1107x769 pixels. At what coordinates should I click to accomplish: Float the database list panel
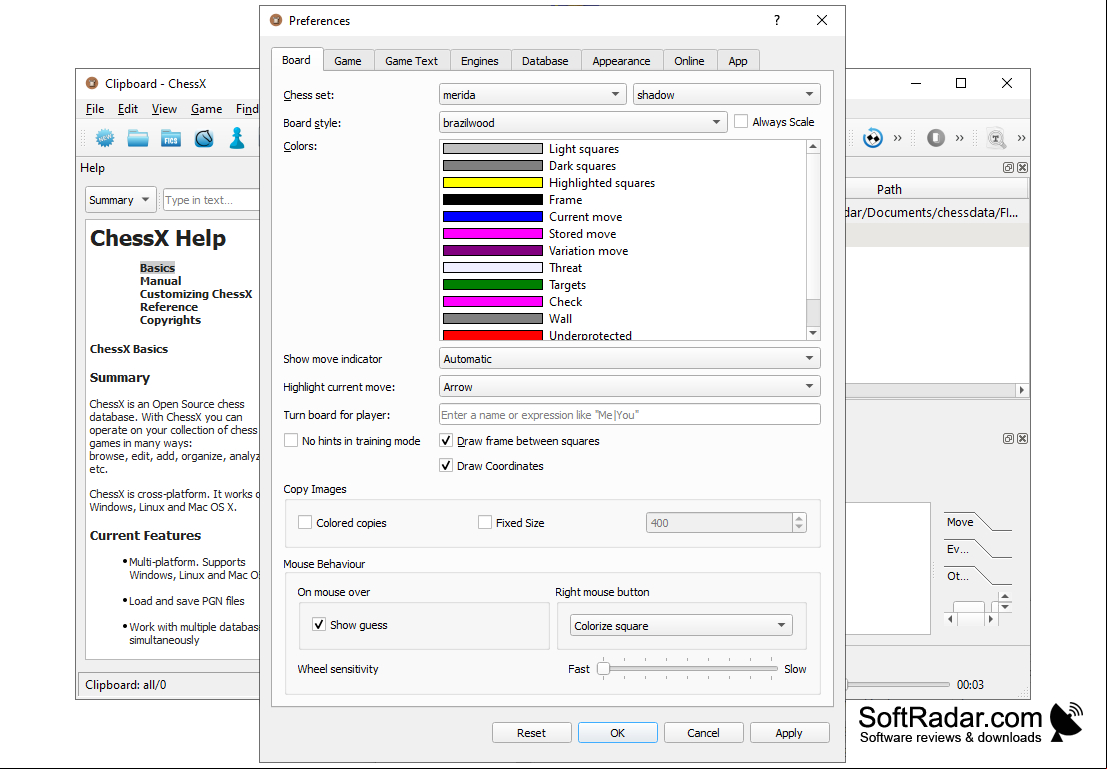(1008, 167)
